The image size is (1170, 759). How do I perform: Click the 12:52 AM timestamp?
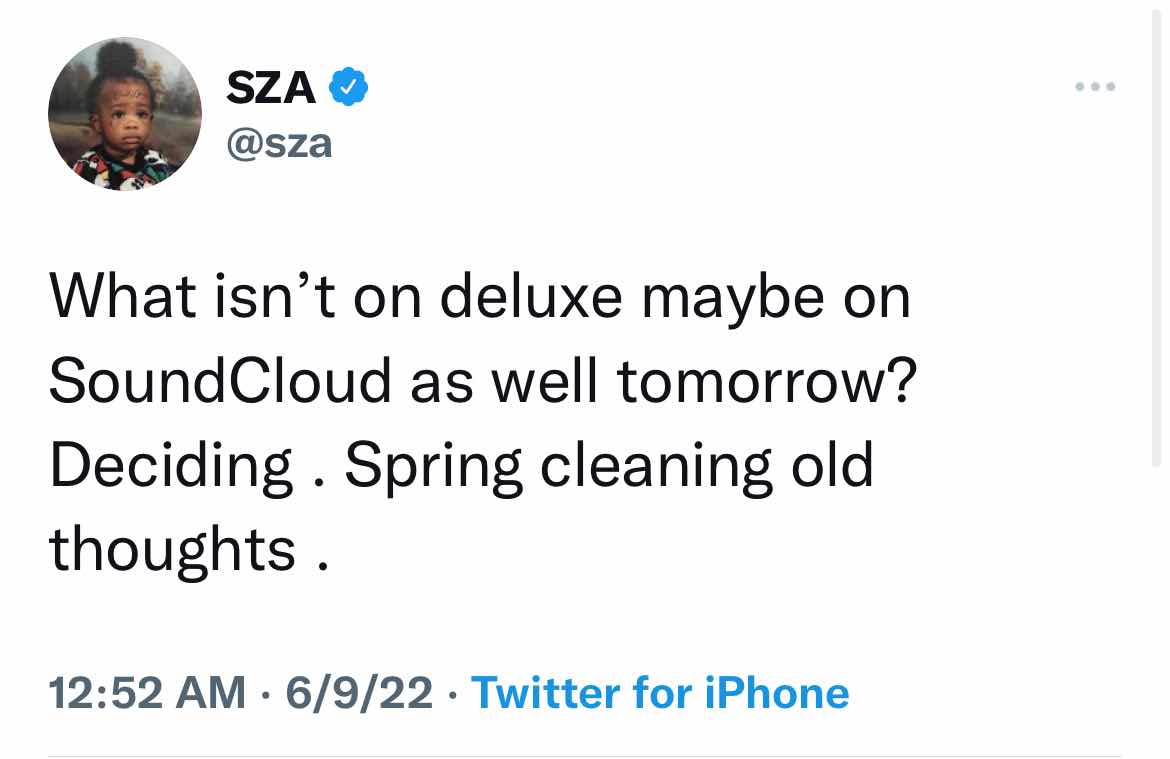click(146, 692)
